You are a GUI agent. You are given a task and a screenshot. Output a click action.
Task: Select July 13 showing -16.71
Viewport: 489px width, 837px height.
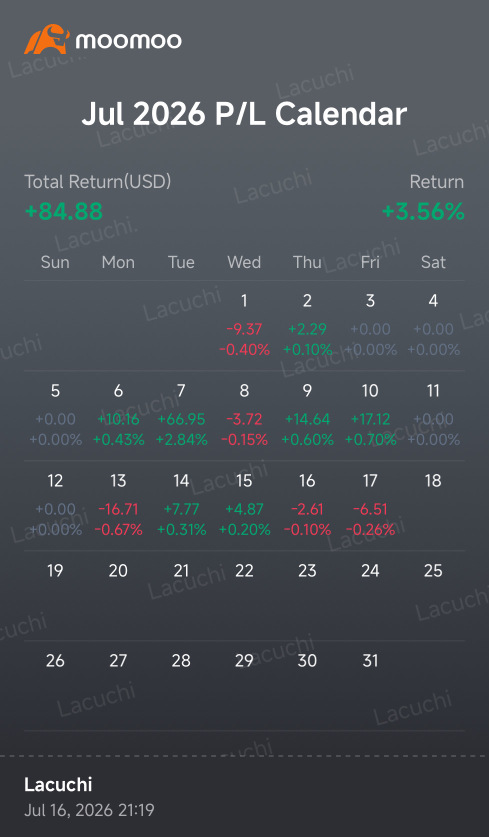point(118,506)
